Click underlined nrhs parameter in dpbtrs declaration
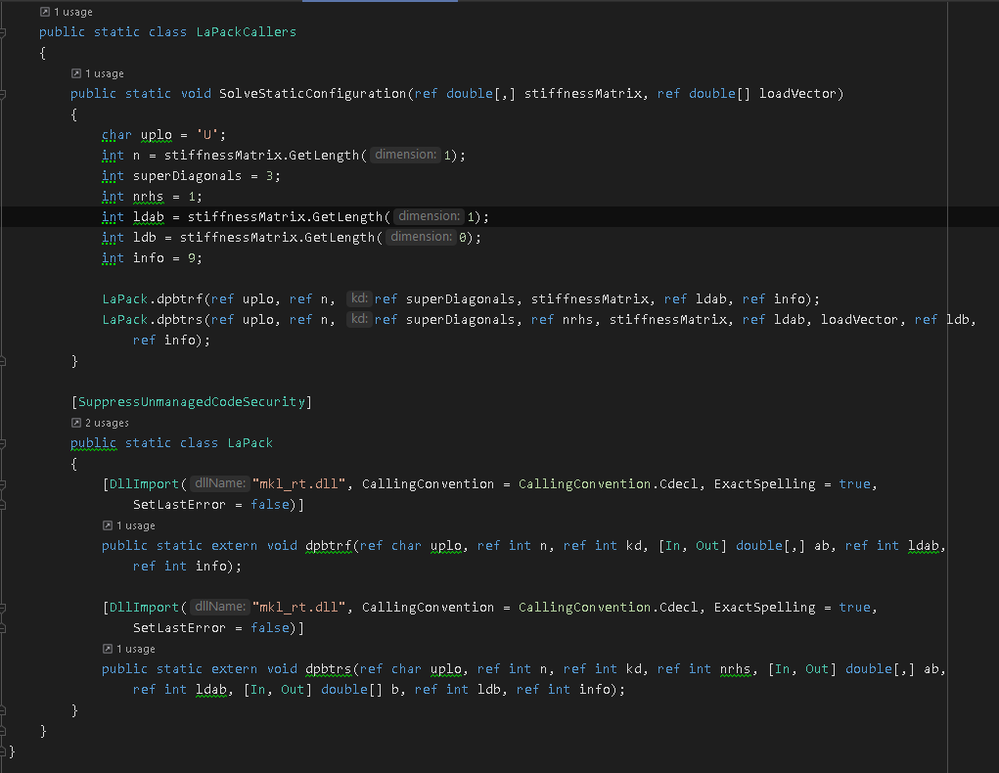999x773 pixels. (735, 668)
